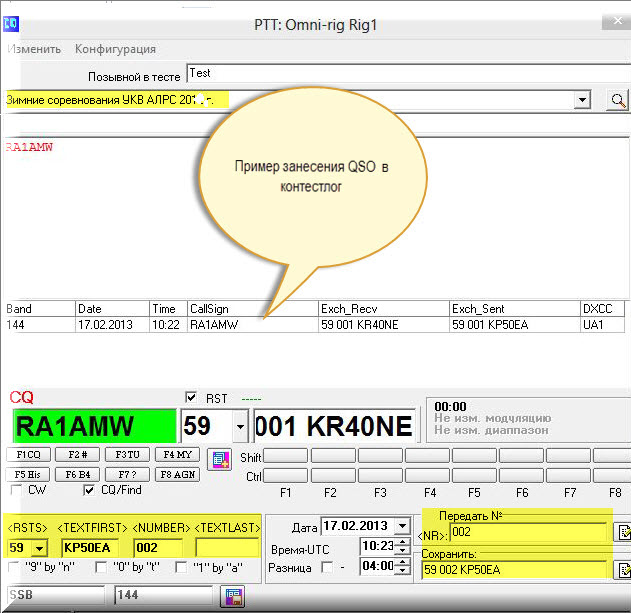
Task: Open the Конфигурация menu
Action: click(115, 49)
